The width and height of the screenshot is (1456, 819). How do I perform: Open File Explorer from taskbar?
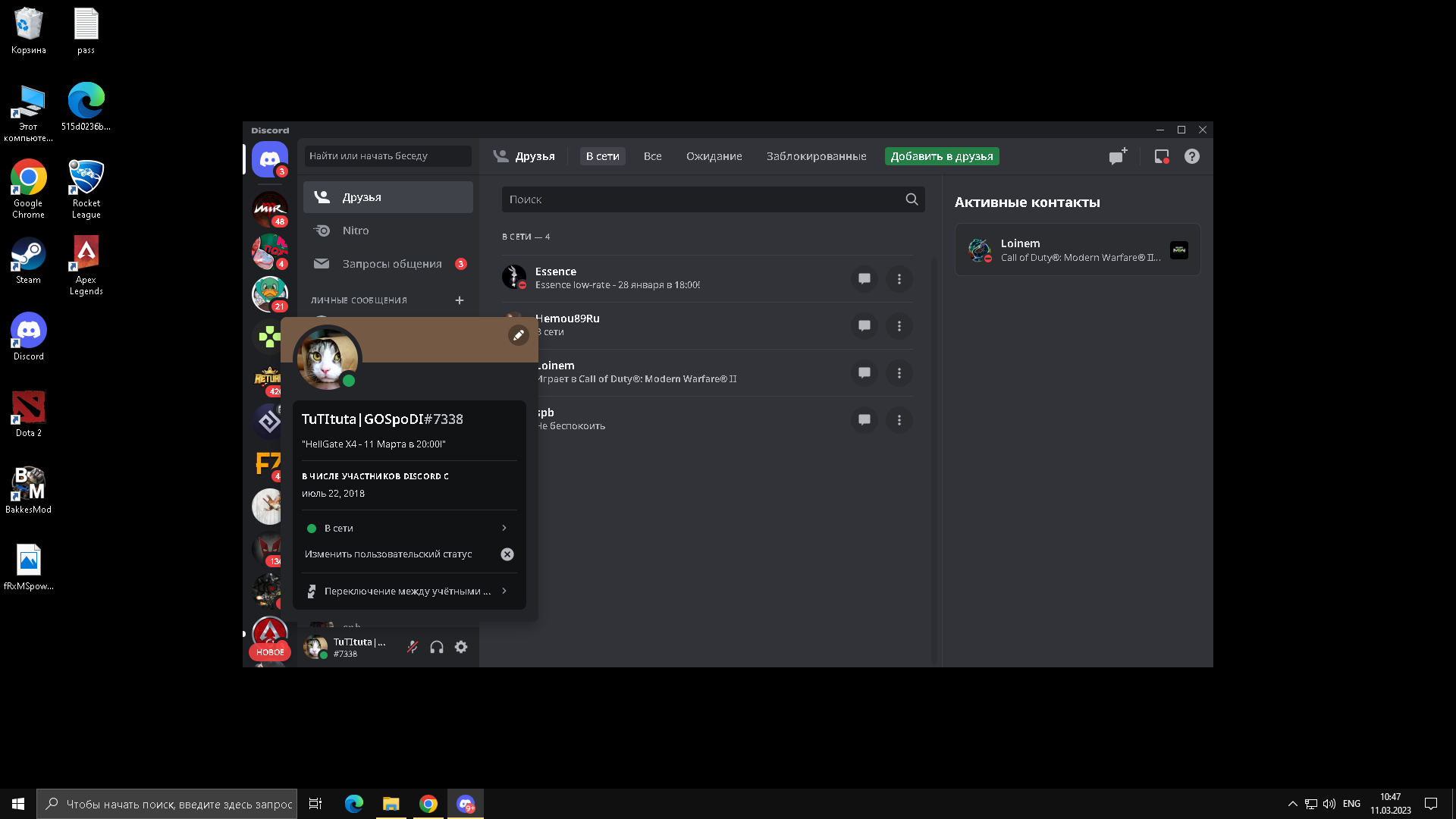pos(391,804)
